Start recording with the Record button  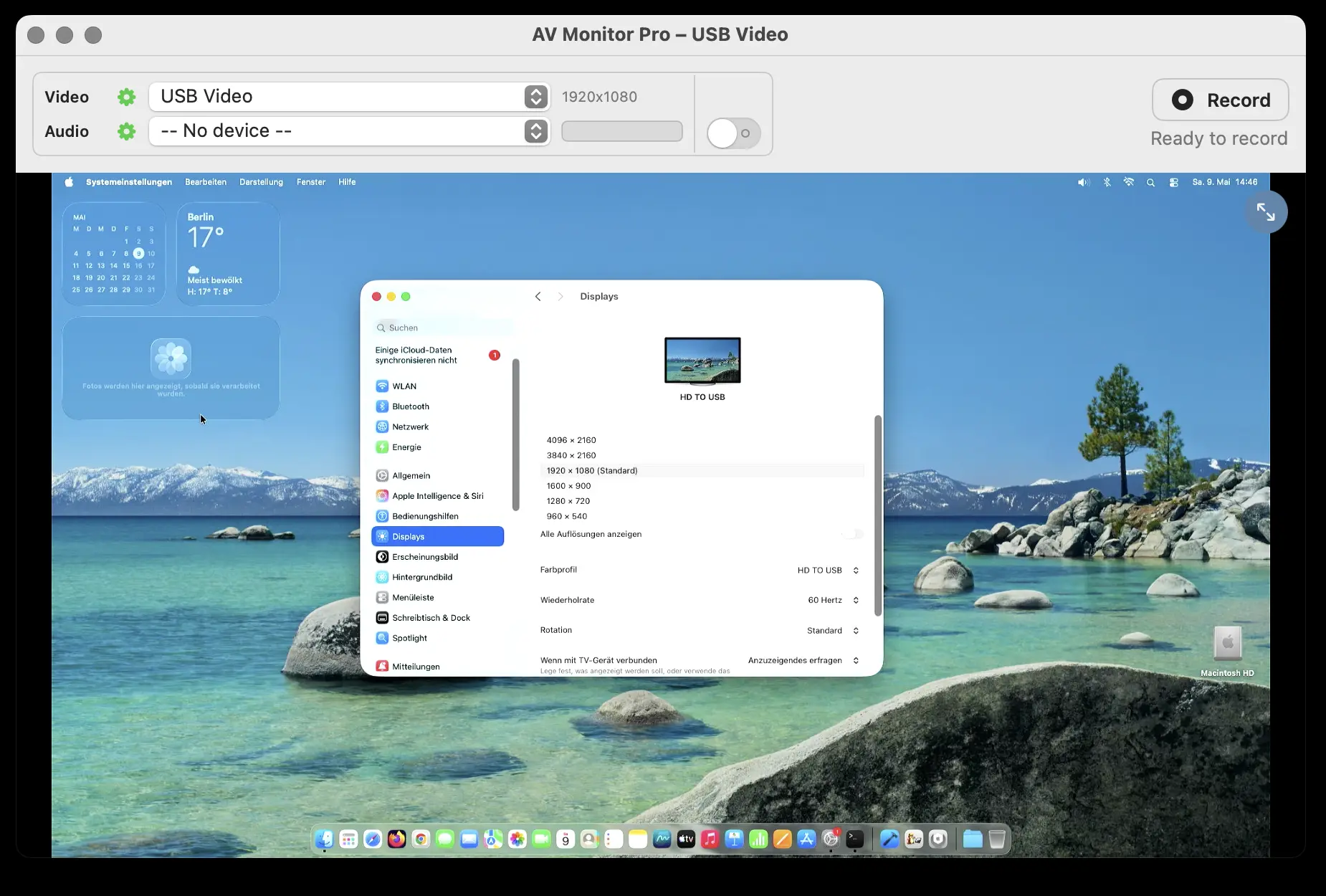pos(1220,100)
